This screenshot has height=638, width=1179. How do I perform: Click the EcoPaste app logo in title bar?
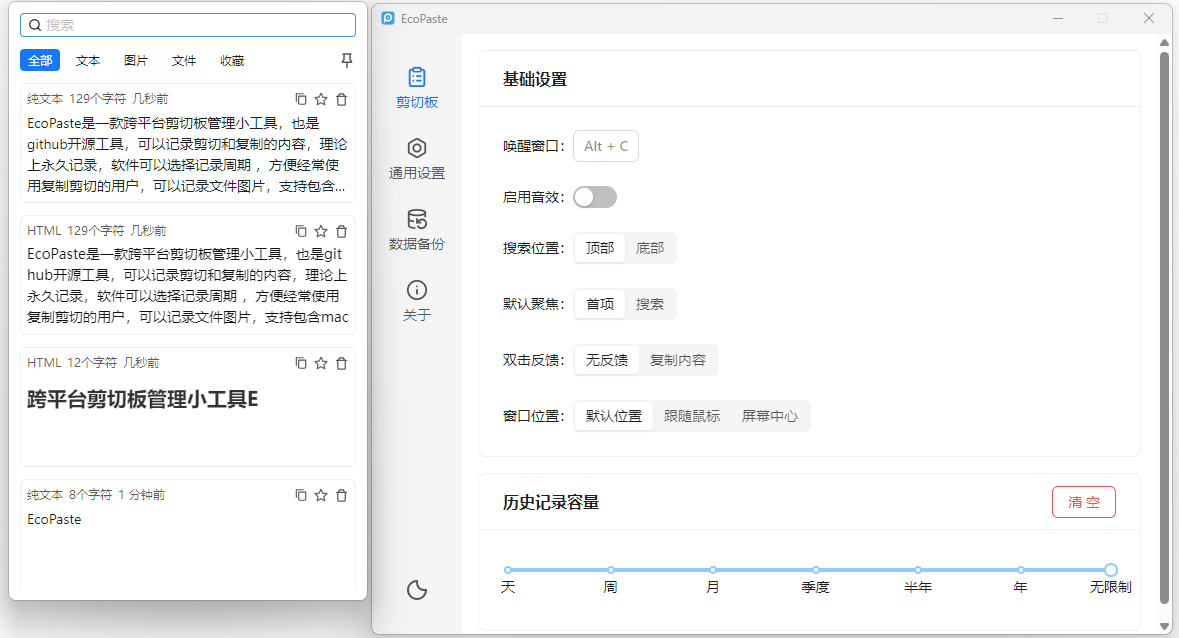(x=388, y=18)
